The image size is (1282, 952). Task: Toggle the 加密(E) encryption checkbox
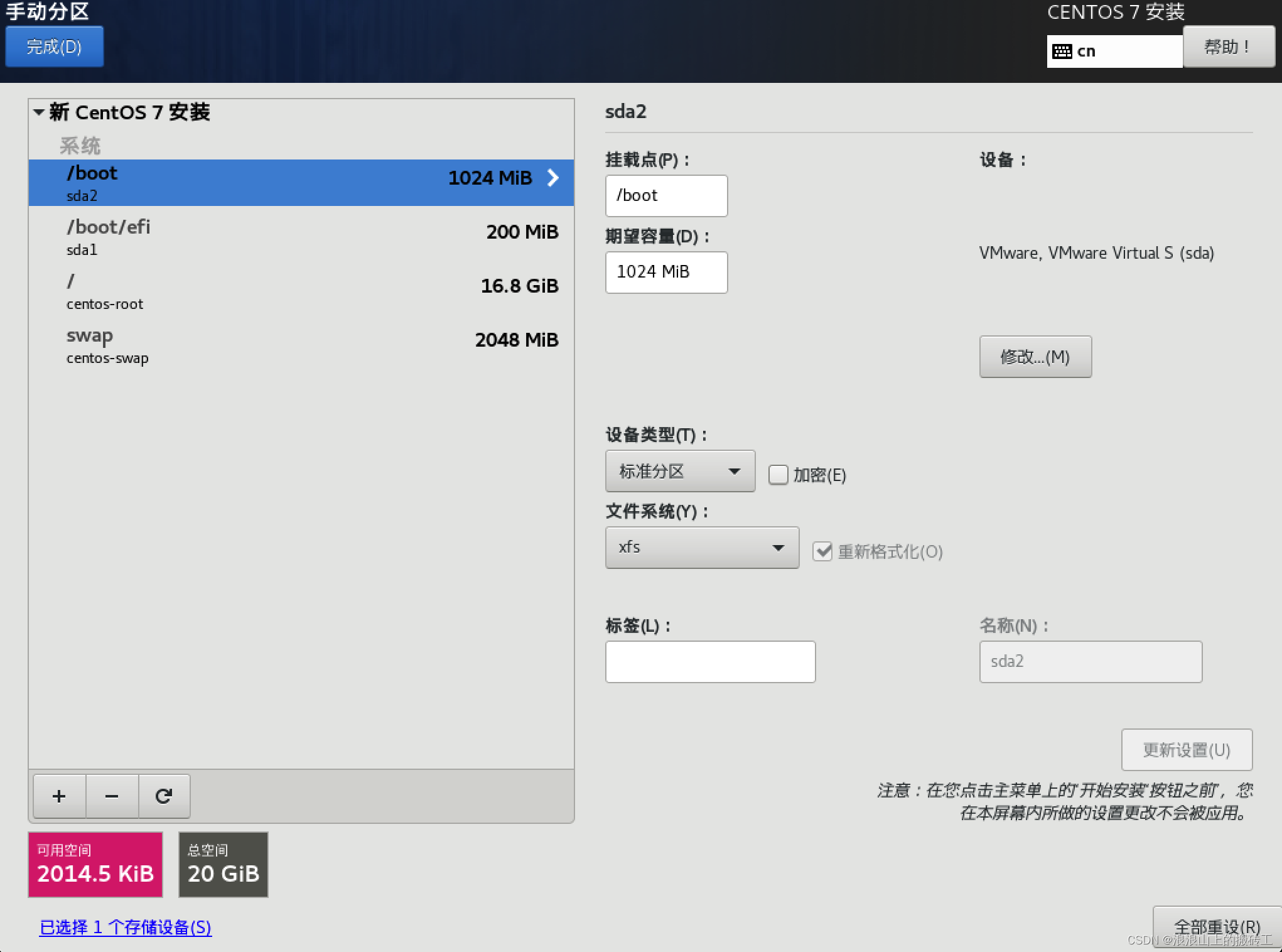[778, 475]
